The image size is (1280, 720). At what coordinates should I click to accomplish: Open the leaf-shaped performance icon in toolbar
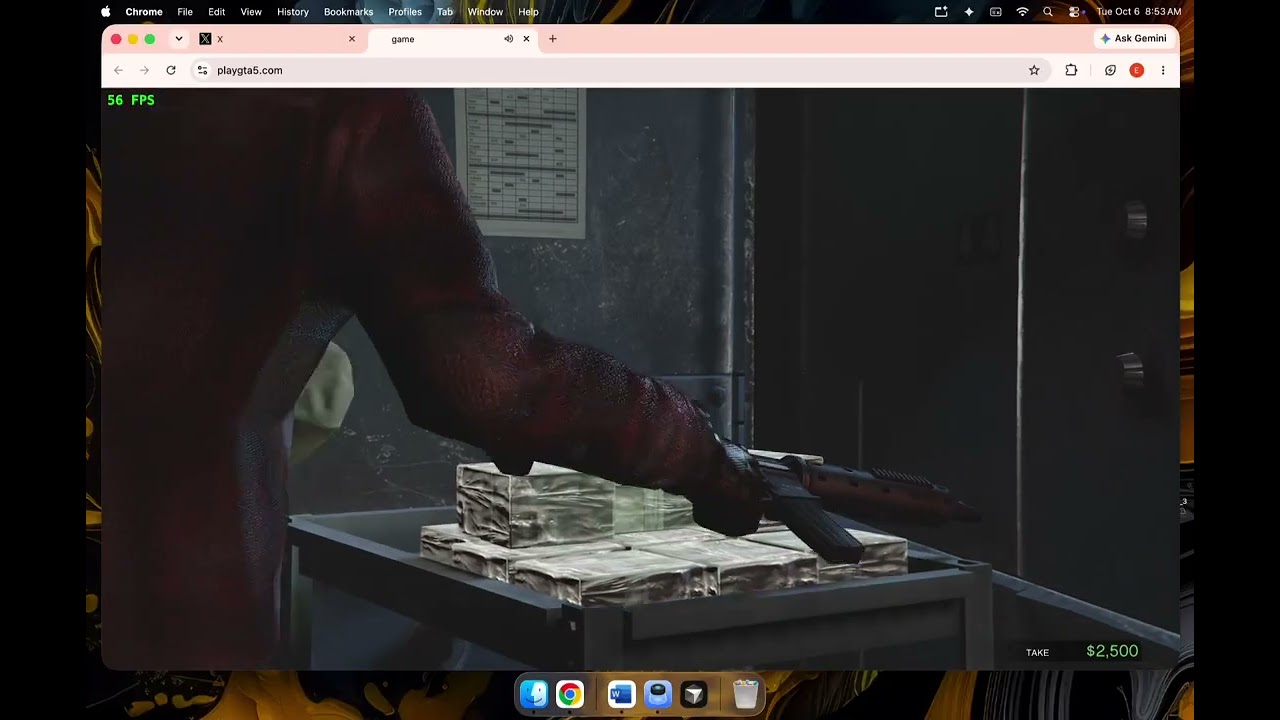click(x=1110, y=70)
